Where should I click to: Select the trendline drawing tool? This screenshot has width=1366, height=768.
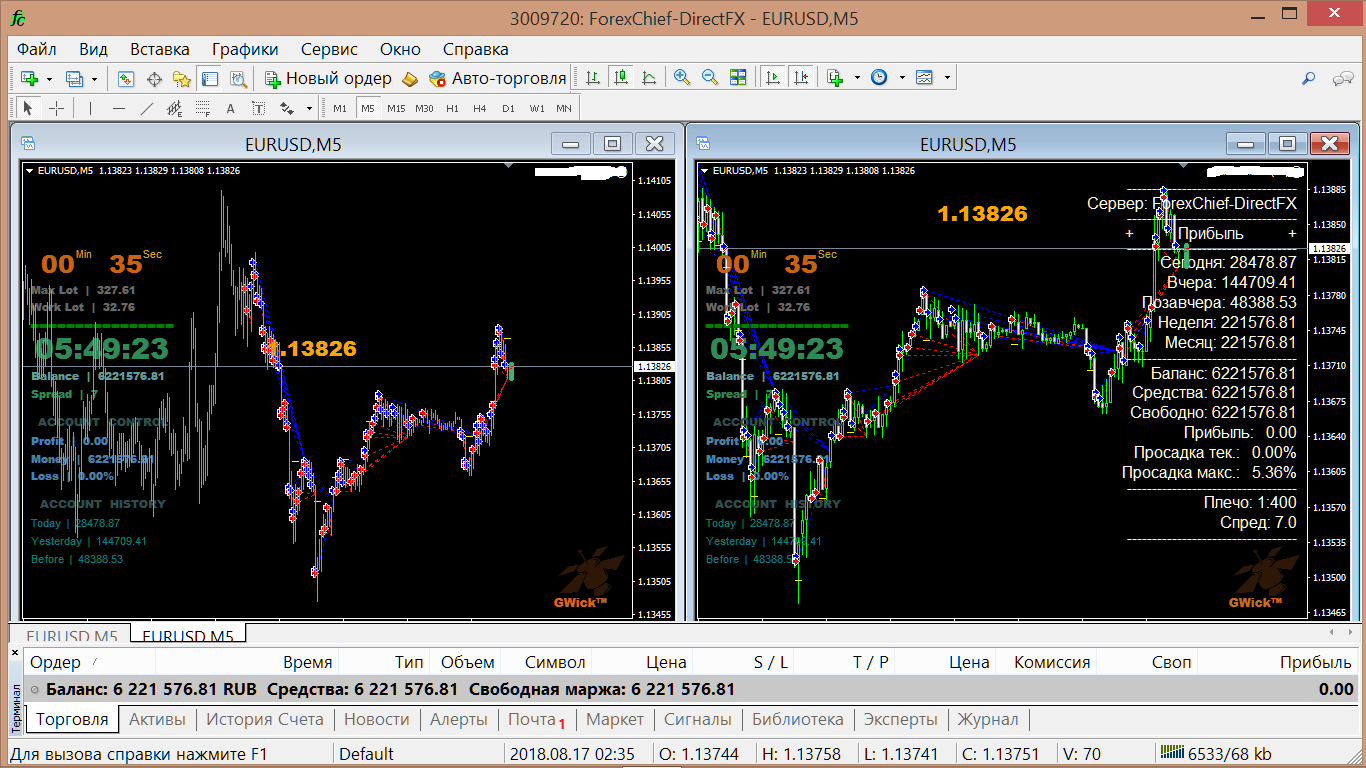point(147,108)
